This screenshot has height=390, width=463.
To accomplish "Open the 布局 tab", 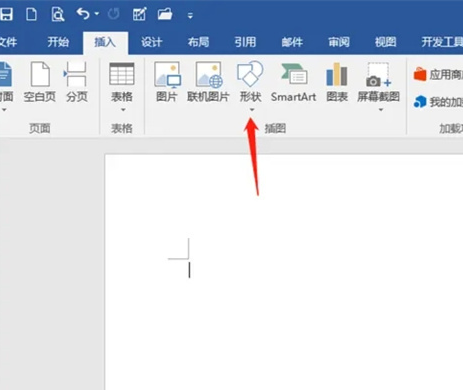I will (198, 42).
